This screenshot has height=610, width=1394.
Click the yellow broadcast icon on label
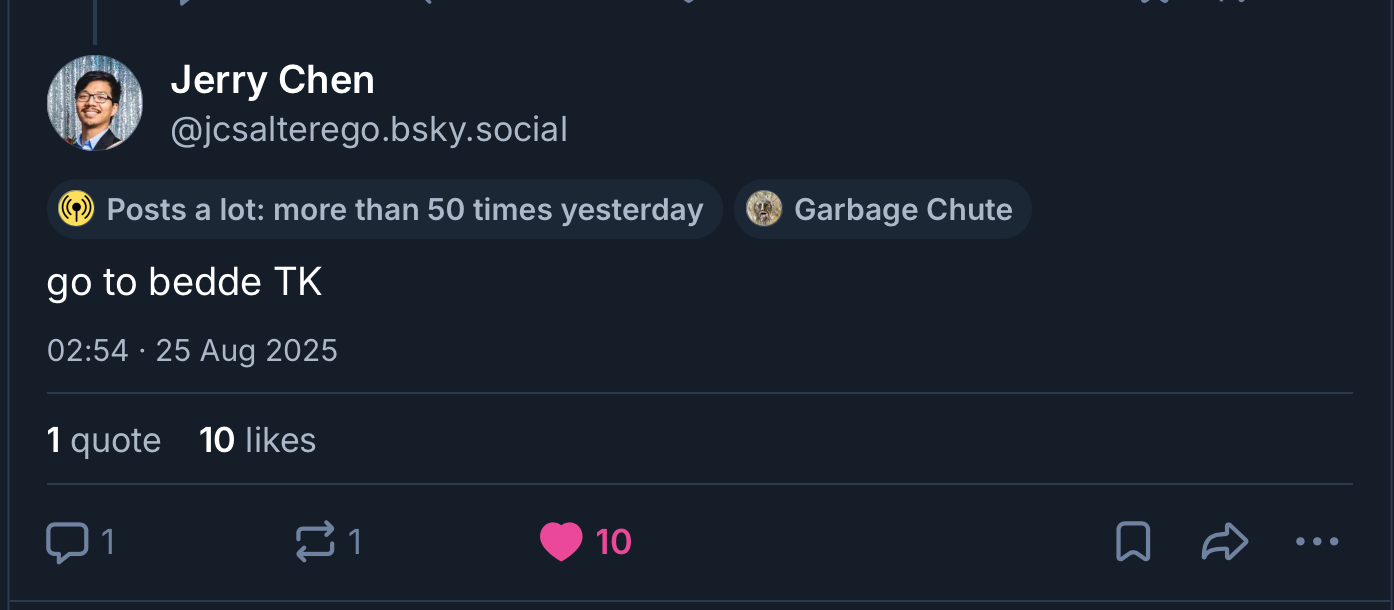tap(76, 210)
